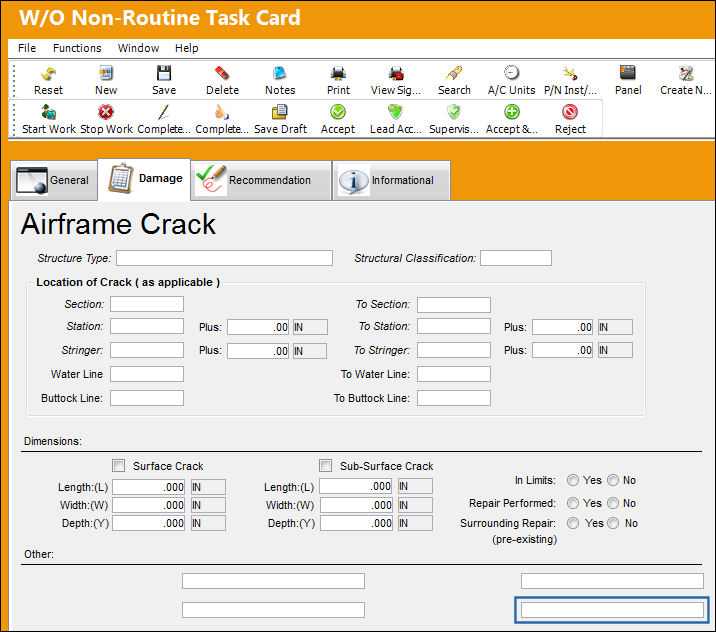Open the Window menu

point(138,48)
